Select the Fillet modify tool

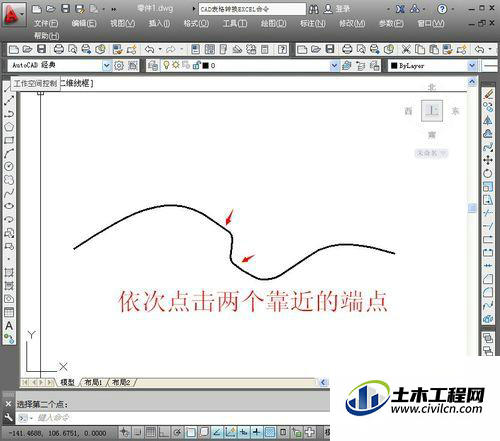tap(488, 292)
